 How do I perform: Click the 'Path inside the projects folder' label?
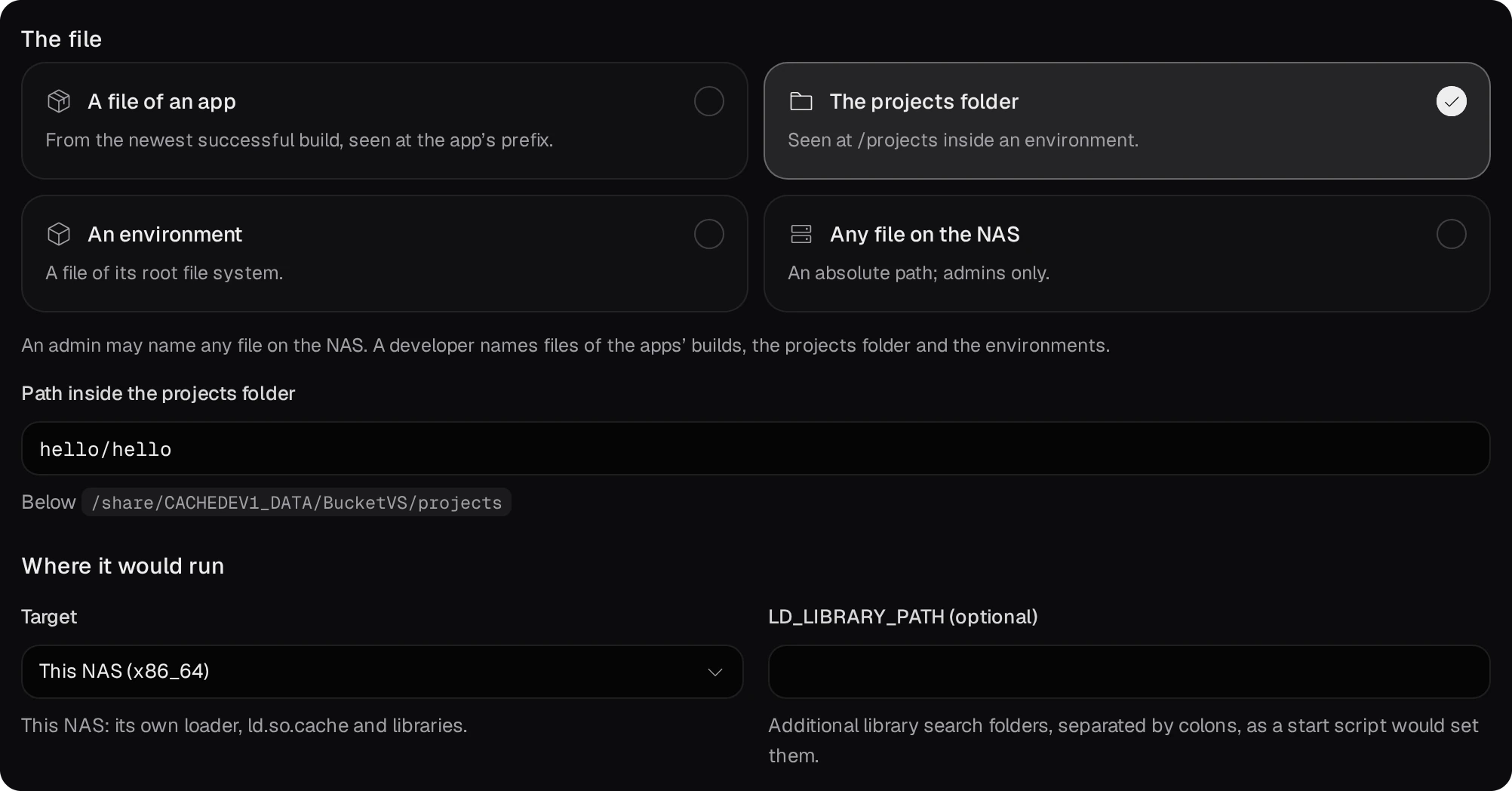pos(158,393)
